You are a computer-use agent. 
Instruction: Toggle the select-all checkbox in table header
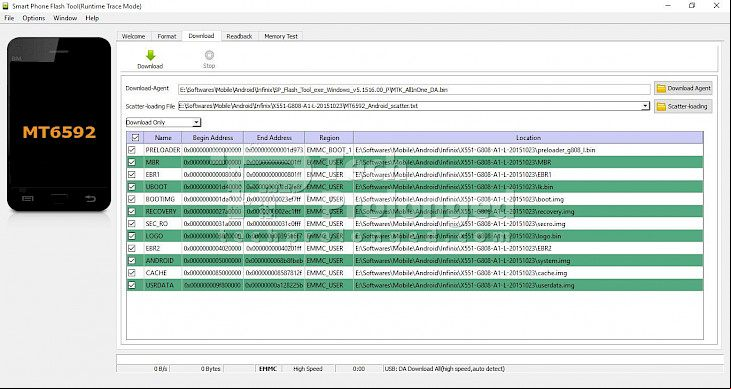pos(135,138)
